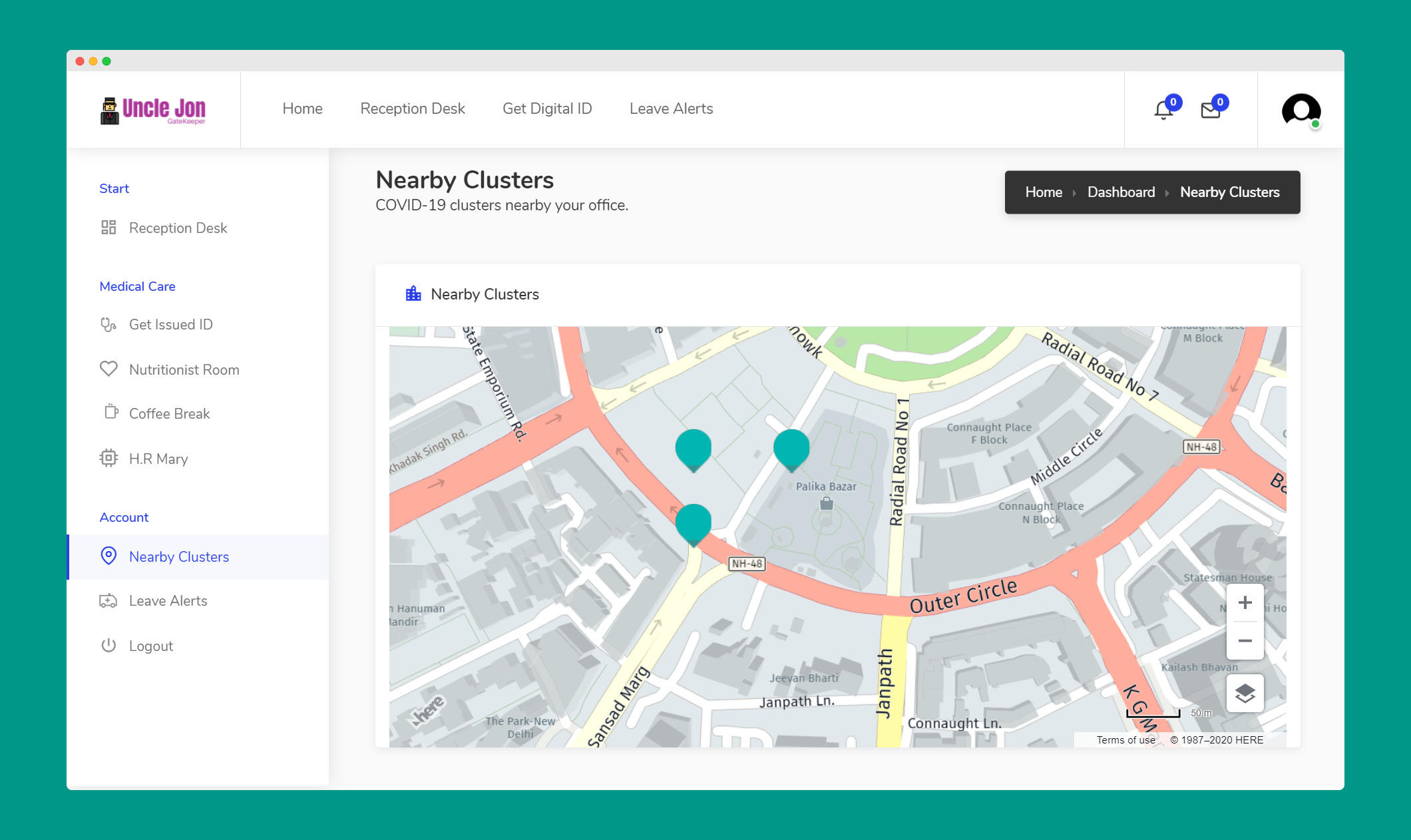Zoom in the map with plus button
Image resolution: width=1411 pixels, height=840 pixels.
click(x=1245, y=603)
